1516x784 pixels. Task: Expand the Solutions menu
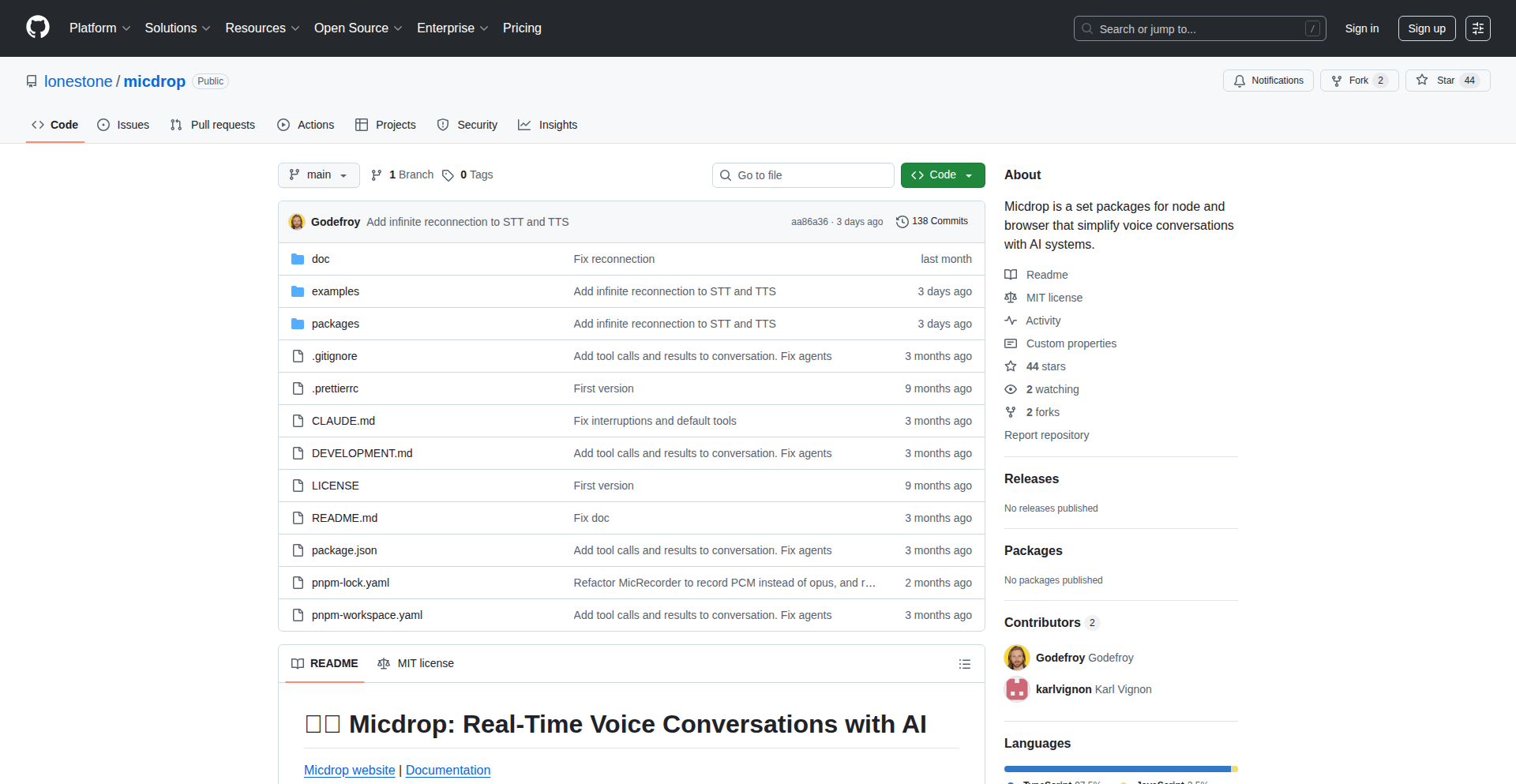[178, 28]
